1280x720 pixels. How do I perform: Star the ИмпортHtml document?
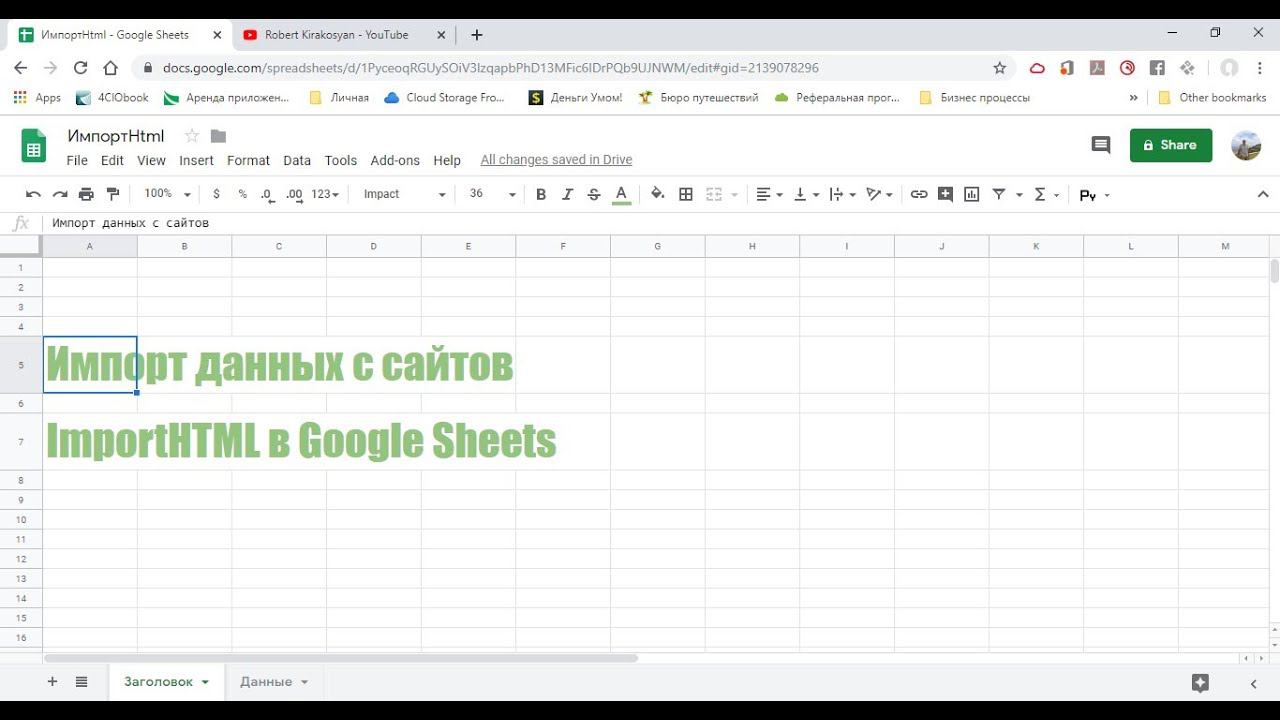click(192, 136)
